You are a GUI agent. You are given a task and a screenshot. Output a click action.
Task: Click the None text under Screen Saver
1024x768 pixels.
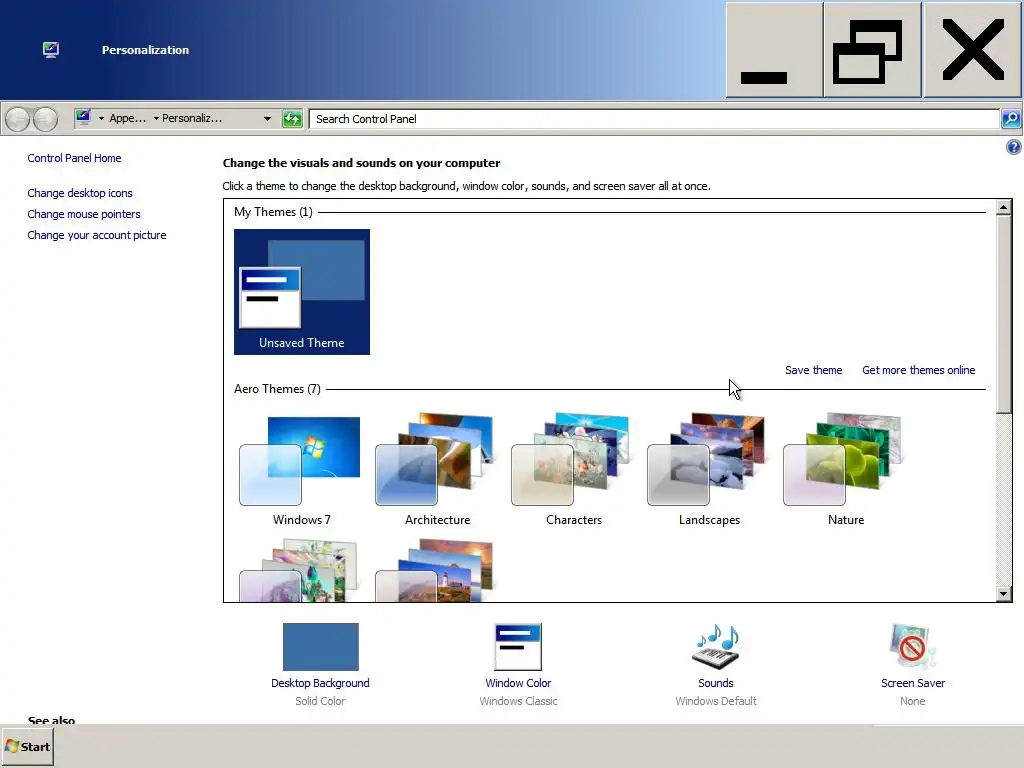912,701
